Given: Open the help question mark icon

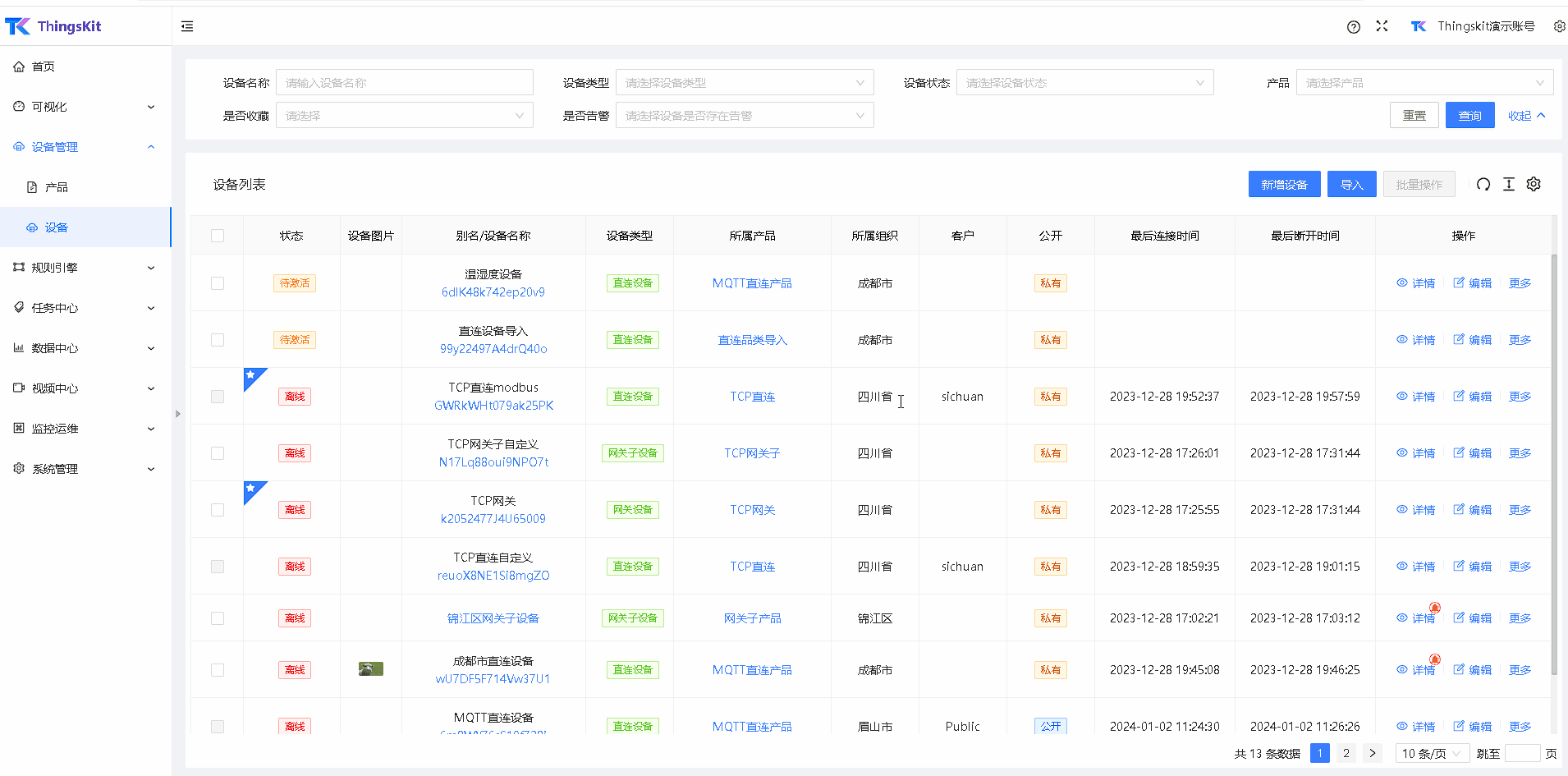Looking at the screenshot, I should point(1354,26).
